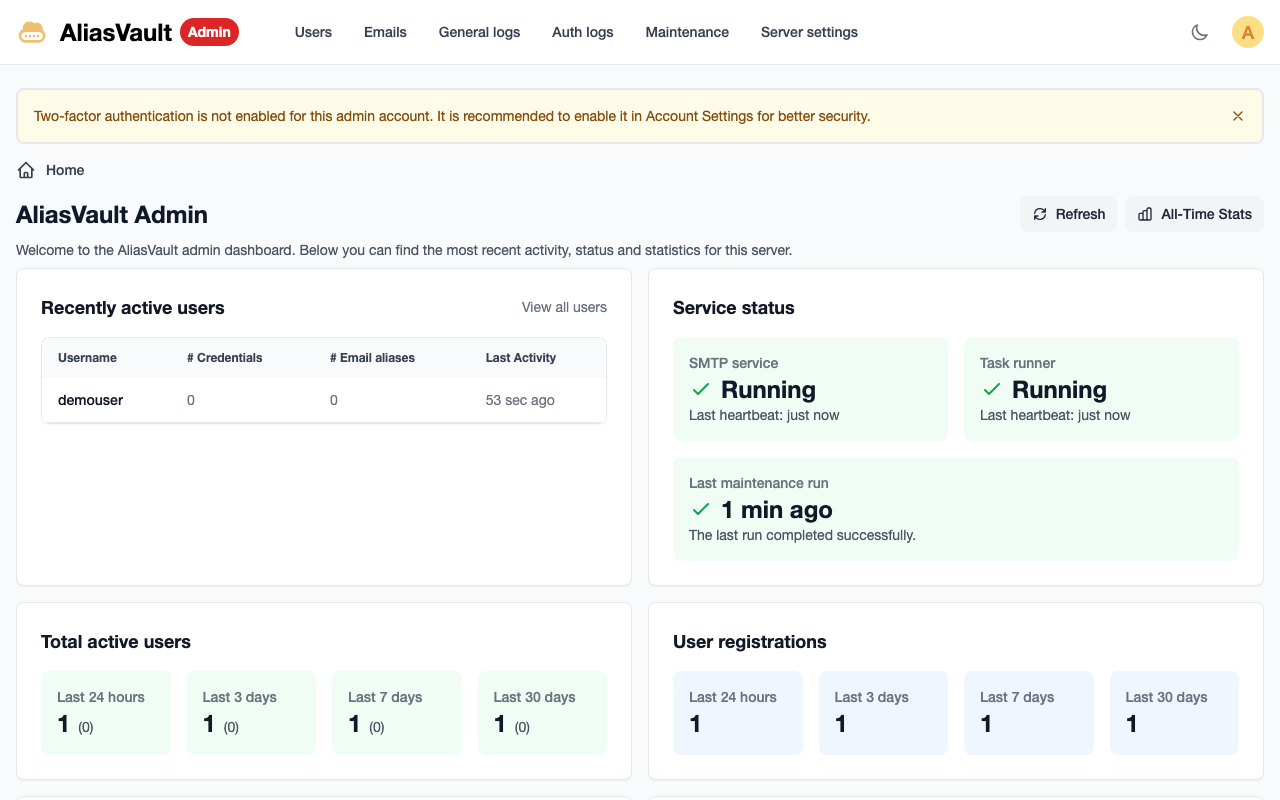The image size is (1280, 800).
Task: Click the Task runner 'Running' status text
Action: tap(1059, 390)
